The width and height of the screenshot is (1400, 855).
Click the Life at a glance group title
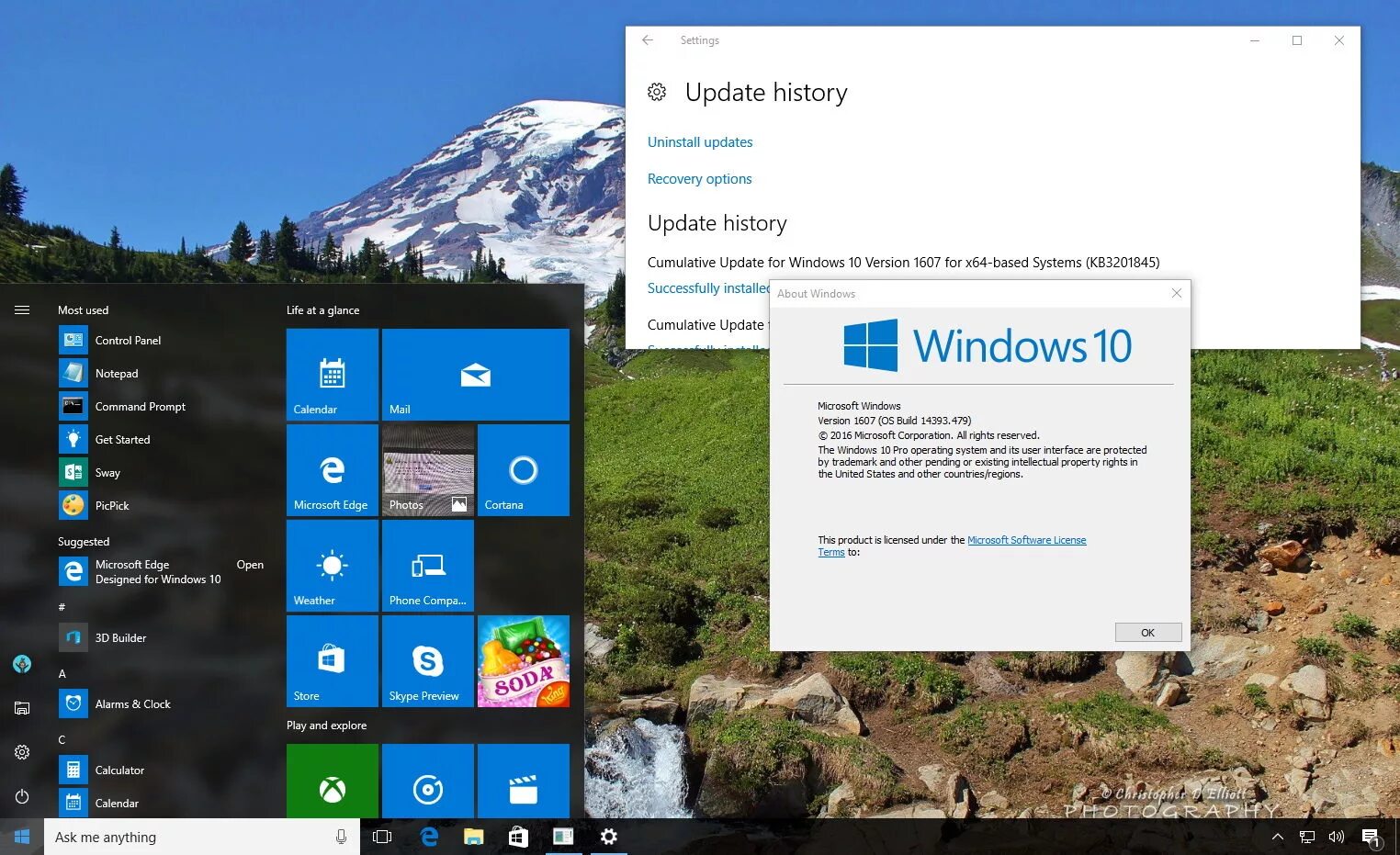click(x=322, y=310)
